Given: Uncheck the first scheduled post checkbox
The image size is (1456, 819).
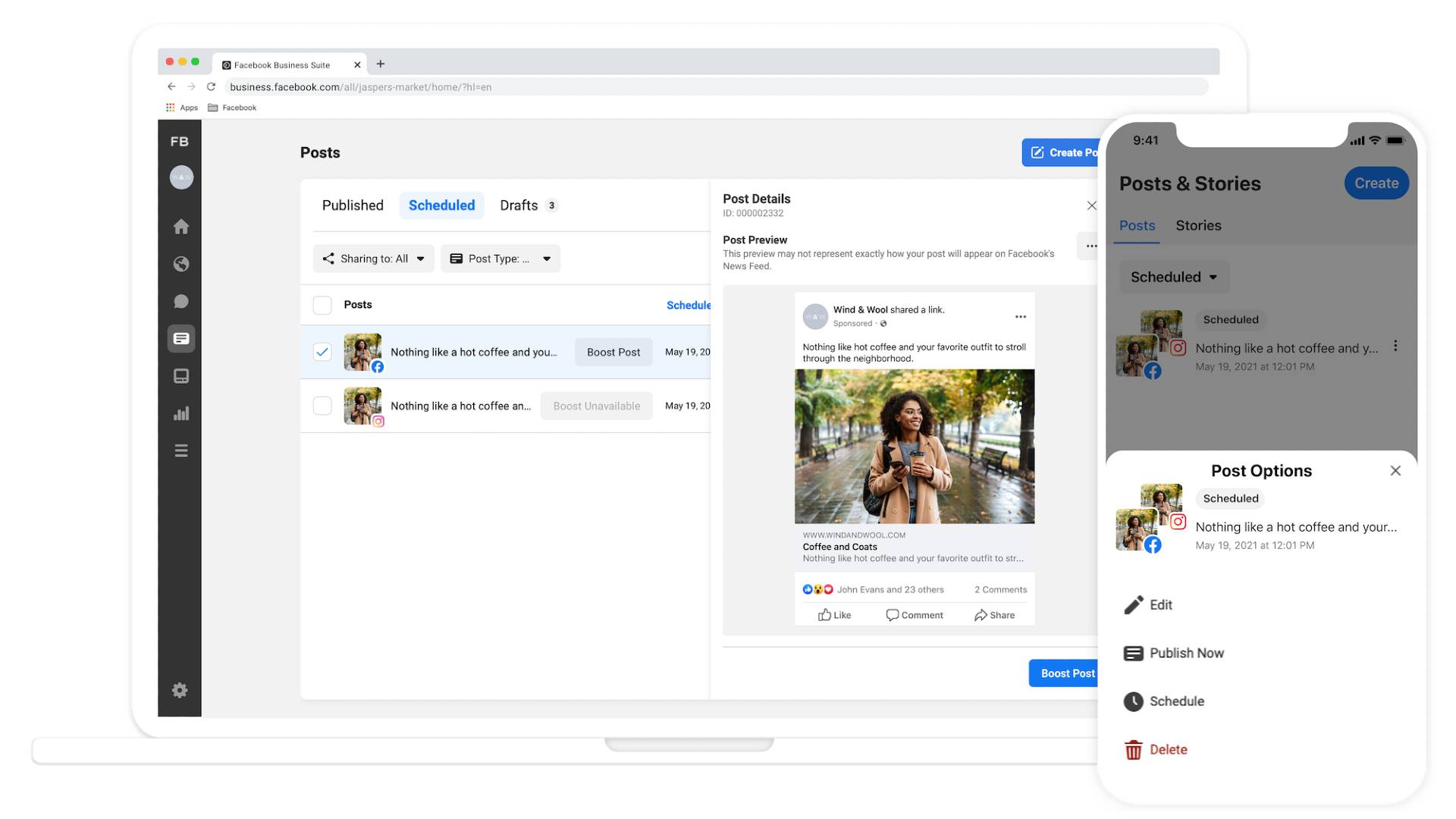Looking at the screenshot, I should click(322, 352).
